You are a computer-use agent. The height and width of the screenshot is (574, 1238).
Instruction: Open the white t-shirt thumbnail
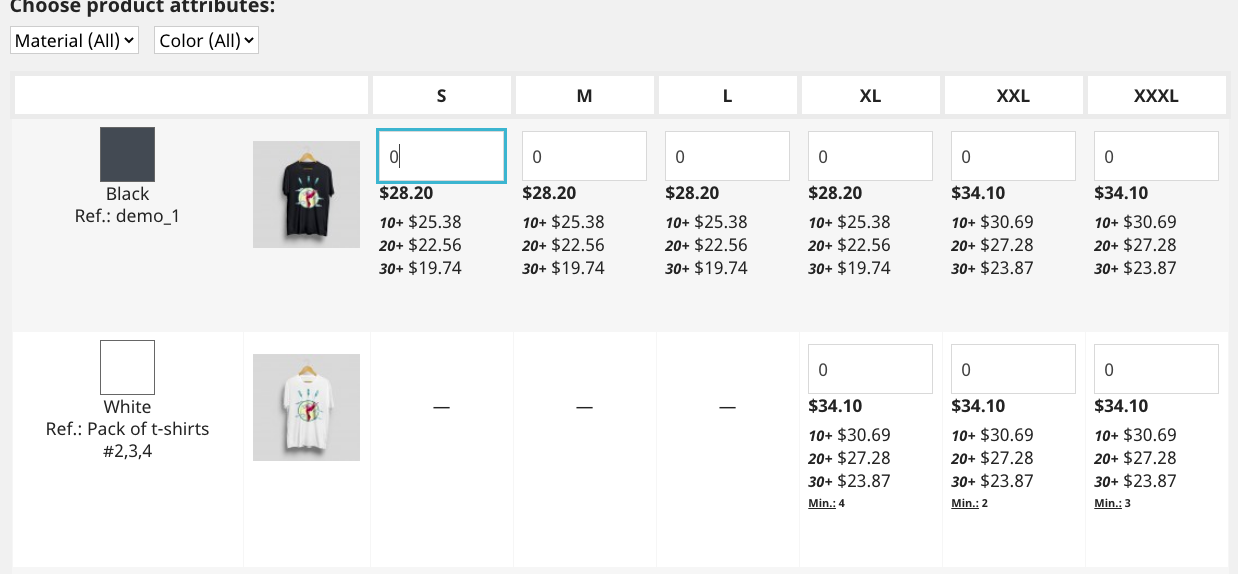[x=306, y=407]
